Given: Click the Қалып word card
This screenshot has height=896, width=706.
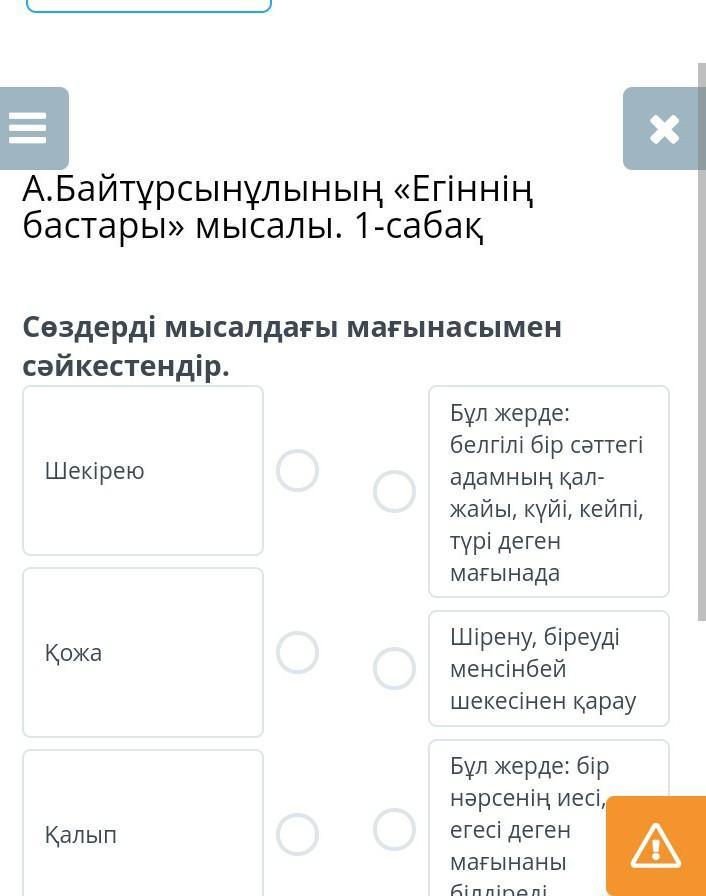Looking at the screenshot, I should click(143, 823).
